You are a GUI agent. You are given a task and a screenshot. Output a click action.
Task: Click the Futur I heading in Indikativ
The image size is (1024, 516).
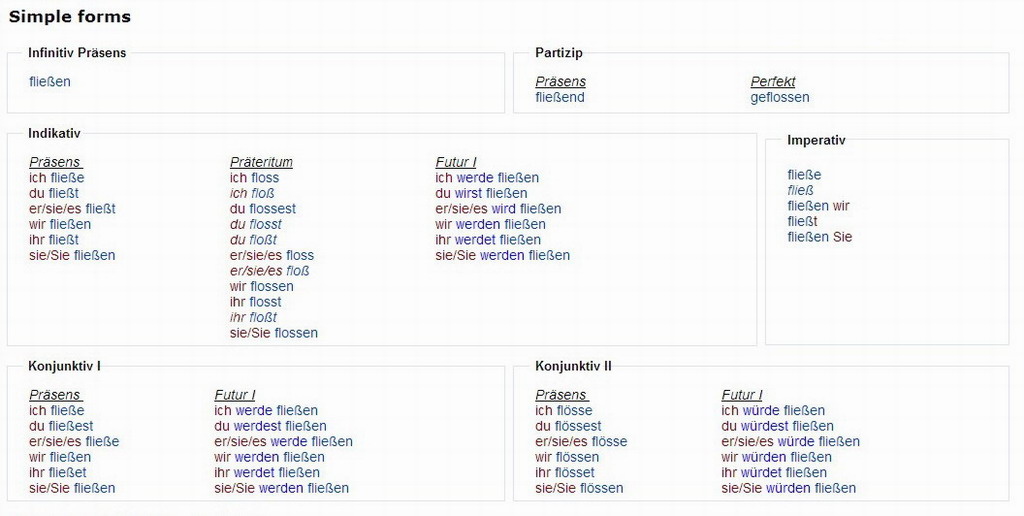tap(456, 162)
